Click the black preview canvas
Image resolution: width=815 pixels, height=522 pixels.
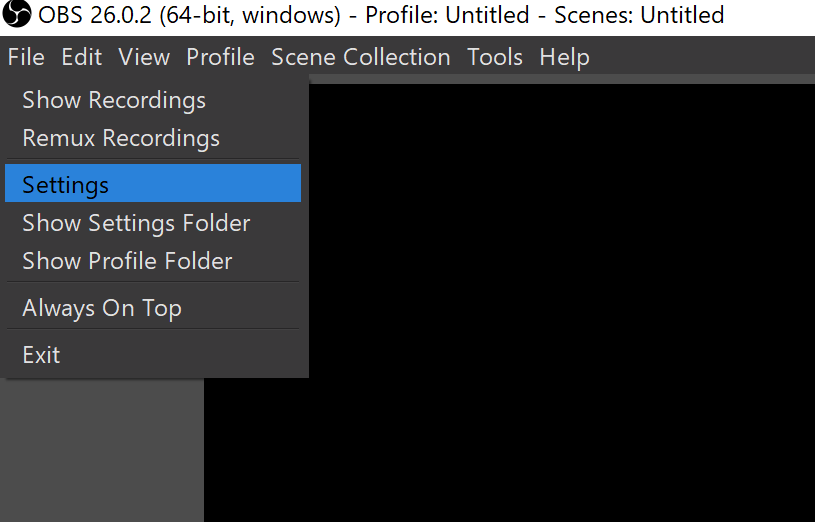(560, 300)
